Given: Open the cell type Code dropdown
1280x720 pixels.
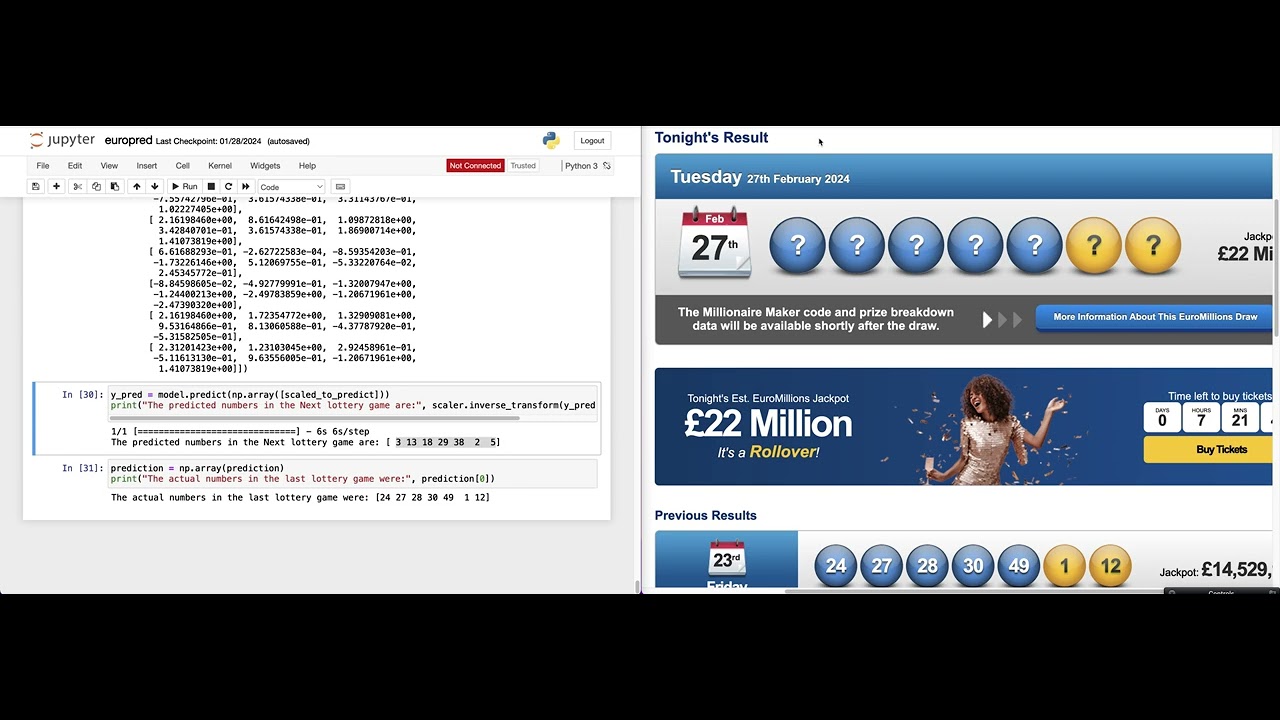Looking at the screenshot, I should coord(292,187).
